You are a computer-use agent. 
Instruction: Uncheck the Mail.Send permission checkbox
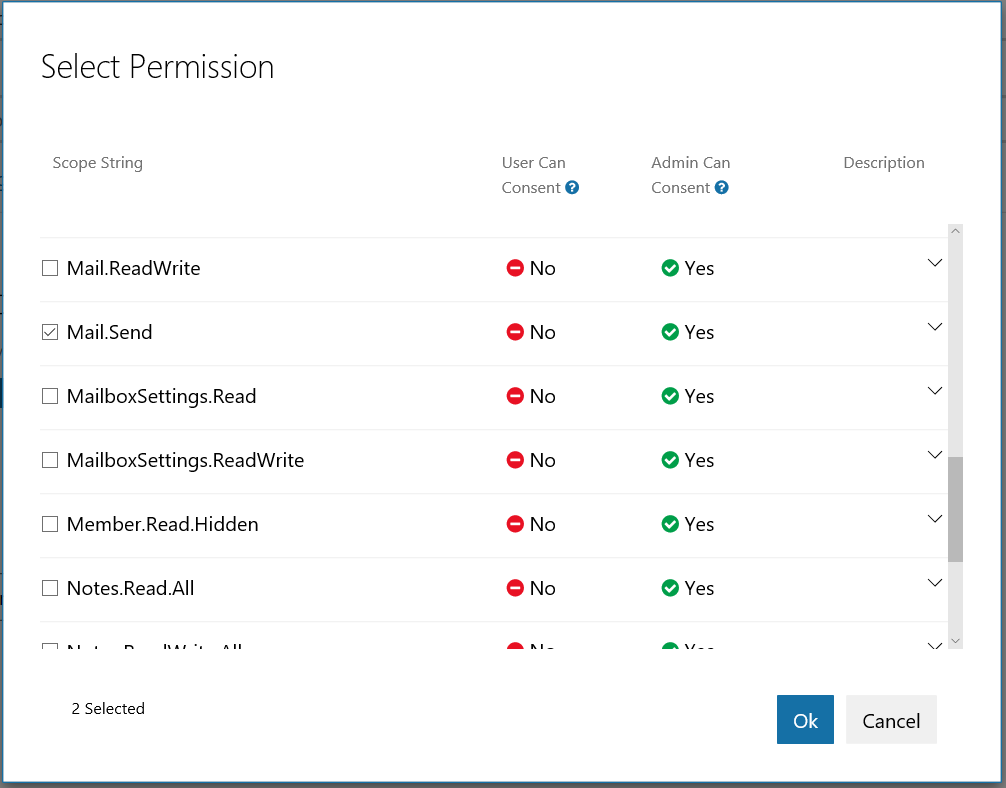[x=50, y=332]
